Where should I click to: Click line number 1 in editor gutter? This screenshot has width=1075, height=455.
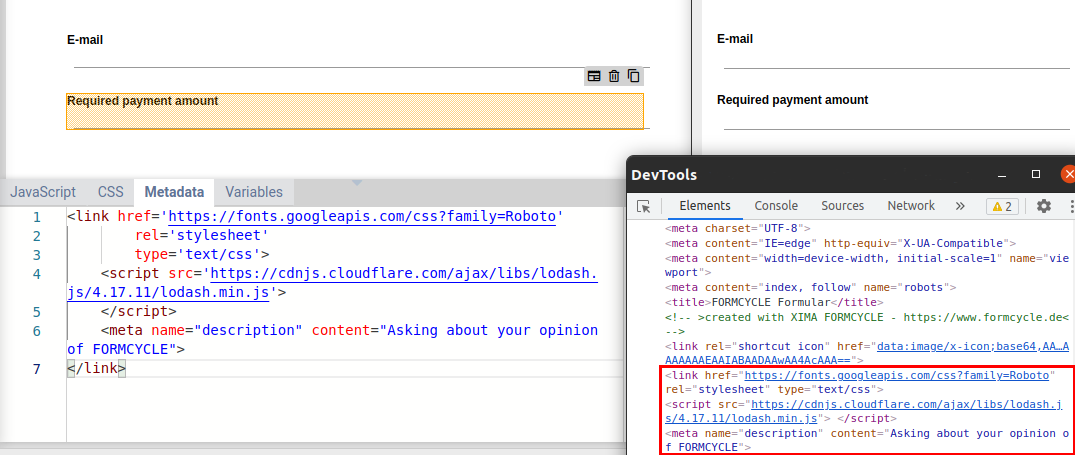tap(36, 217)
